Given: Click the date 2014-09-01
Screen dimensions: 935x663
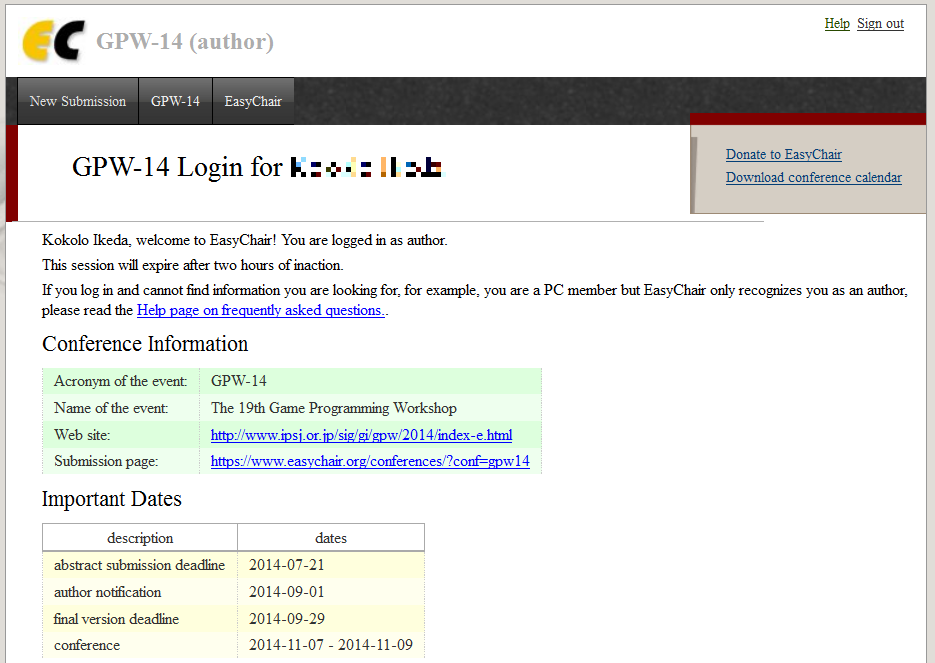Looking at the screenshot, I should (287, 592).
